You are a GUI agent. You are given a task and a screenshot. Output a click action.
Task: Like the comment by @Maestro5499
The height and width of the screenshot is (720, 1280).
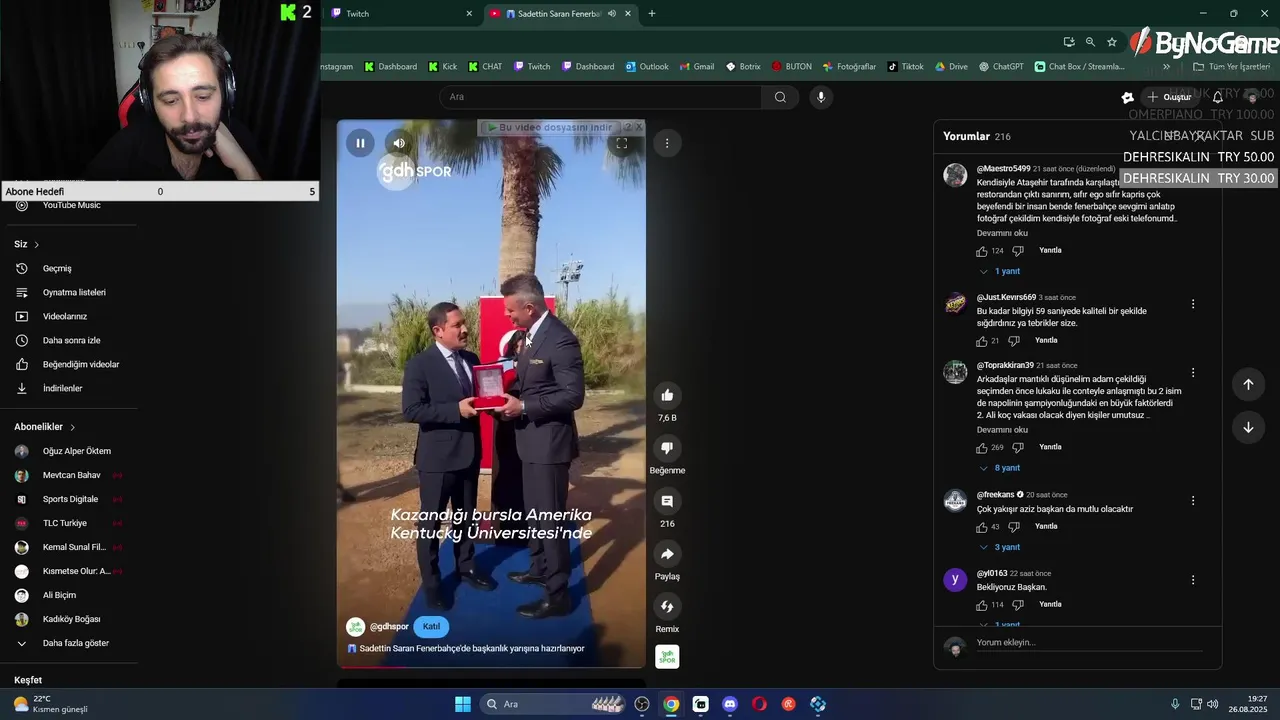click(x=982, y=251)
